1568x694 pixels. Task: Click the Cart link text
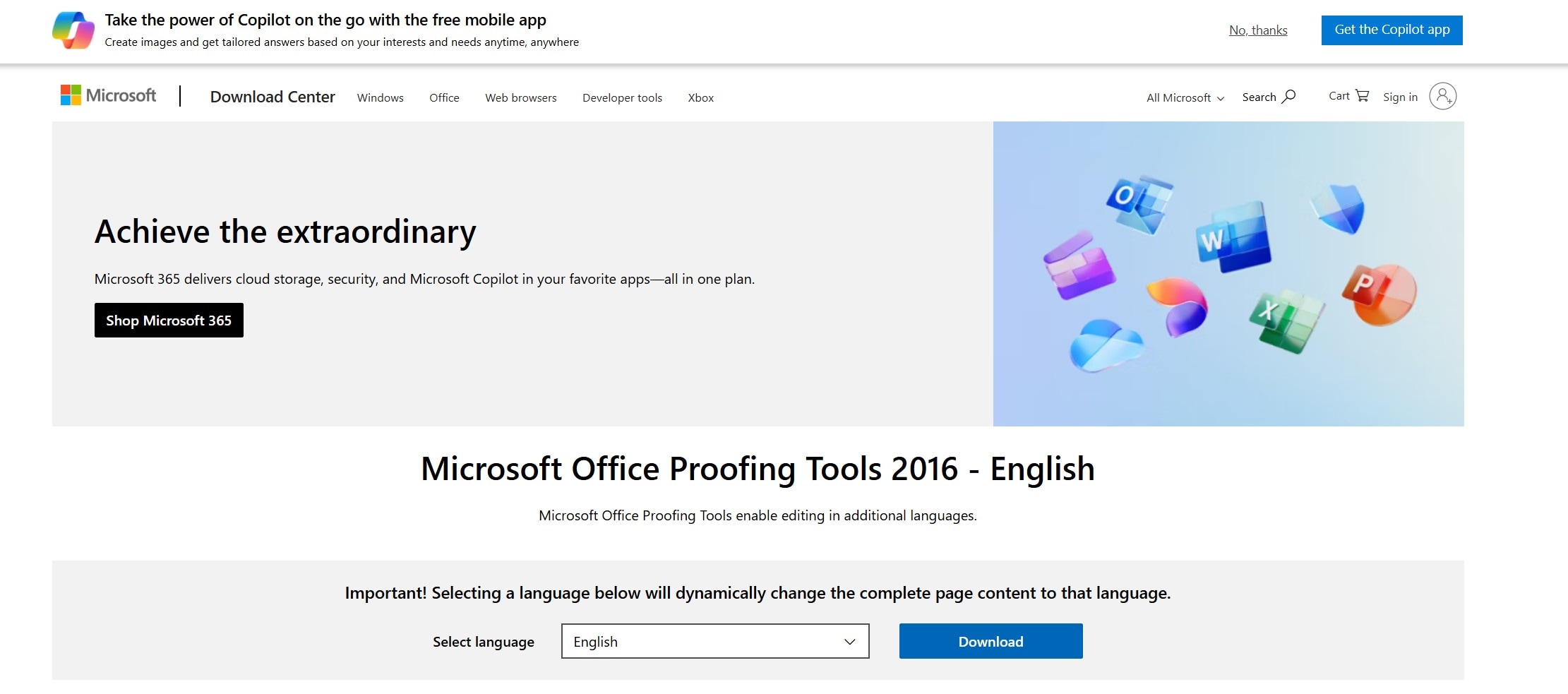click(x=1339, y=96)
